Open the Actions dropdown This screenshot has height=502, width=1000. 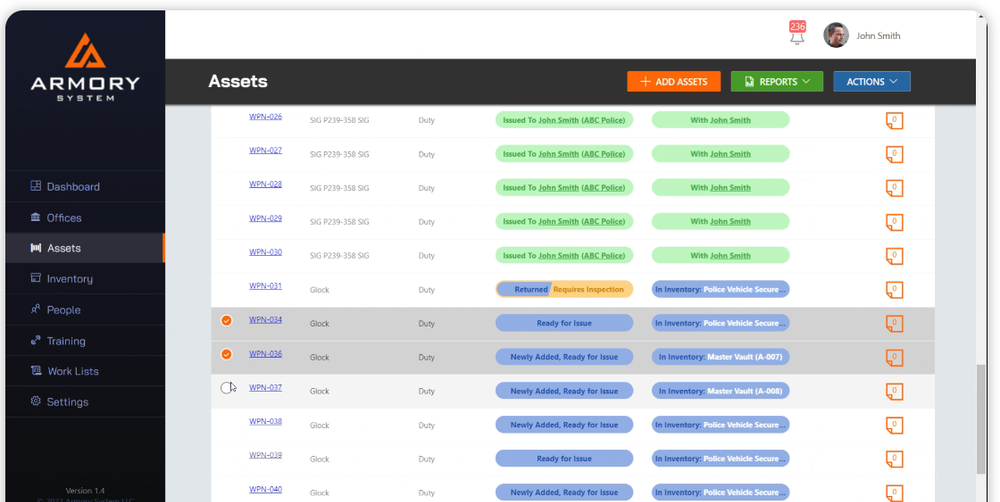click(872, 82)
